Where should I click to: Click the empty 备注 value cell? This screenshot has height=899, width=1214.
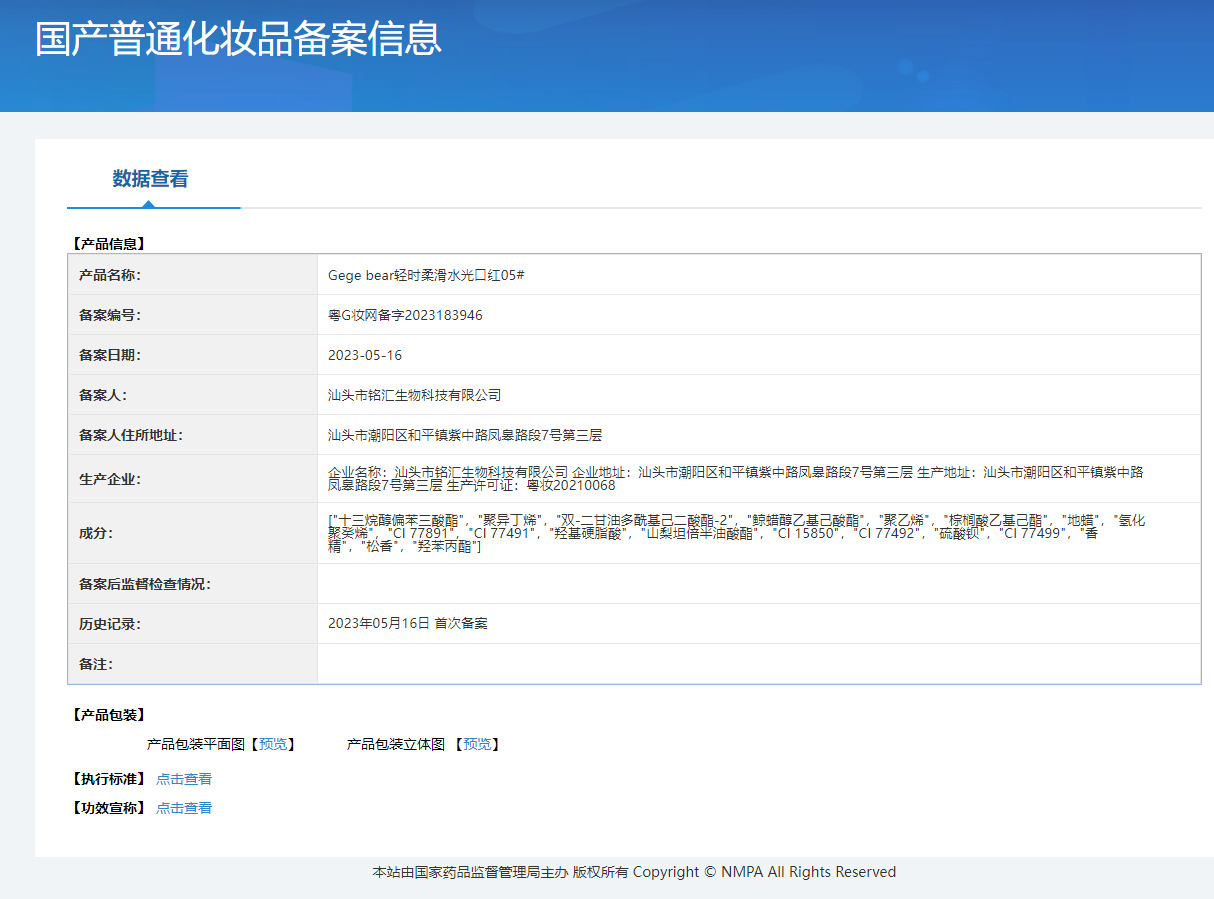click(758, 664)
